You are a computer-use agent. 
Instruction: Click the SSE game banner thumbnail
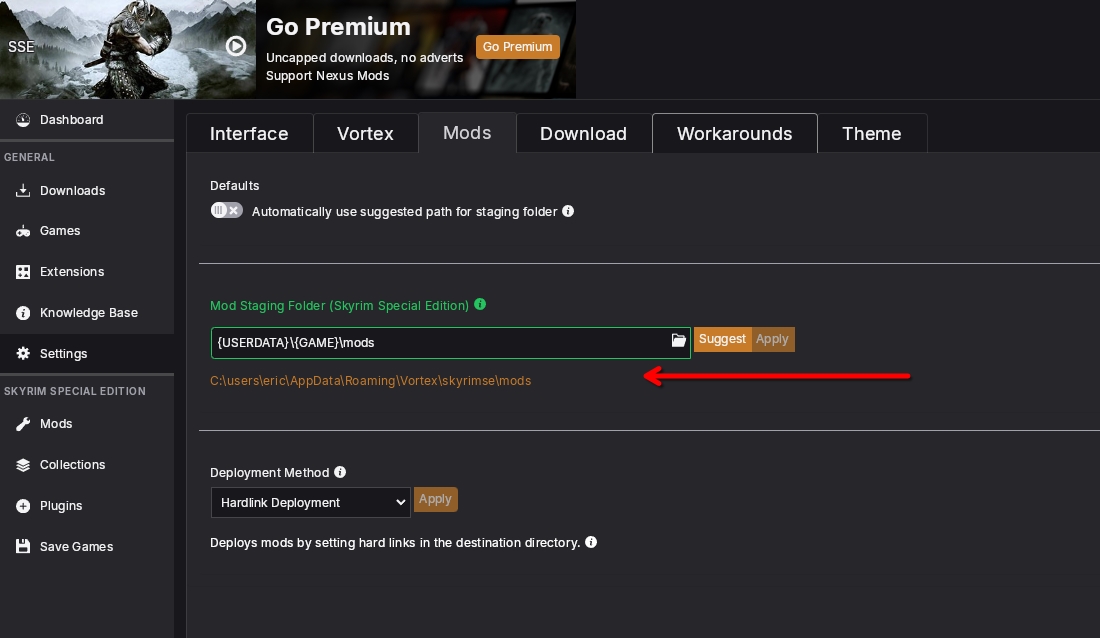[128, 49]
